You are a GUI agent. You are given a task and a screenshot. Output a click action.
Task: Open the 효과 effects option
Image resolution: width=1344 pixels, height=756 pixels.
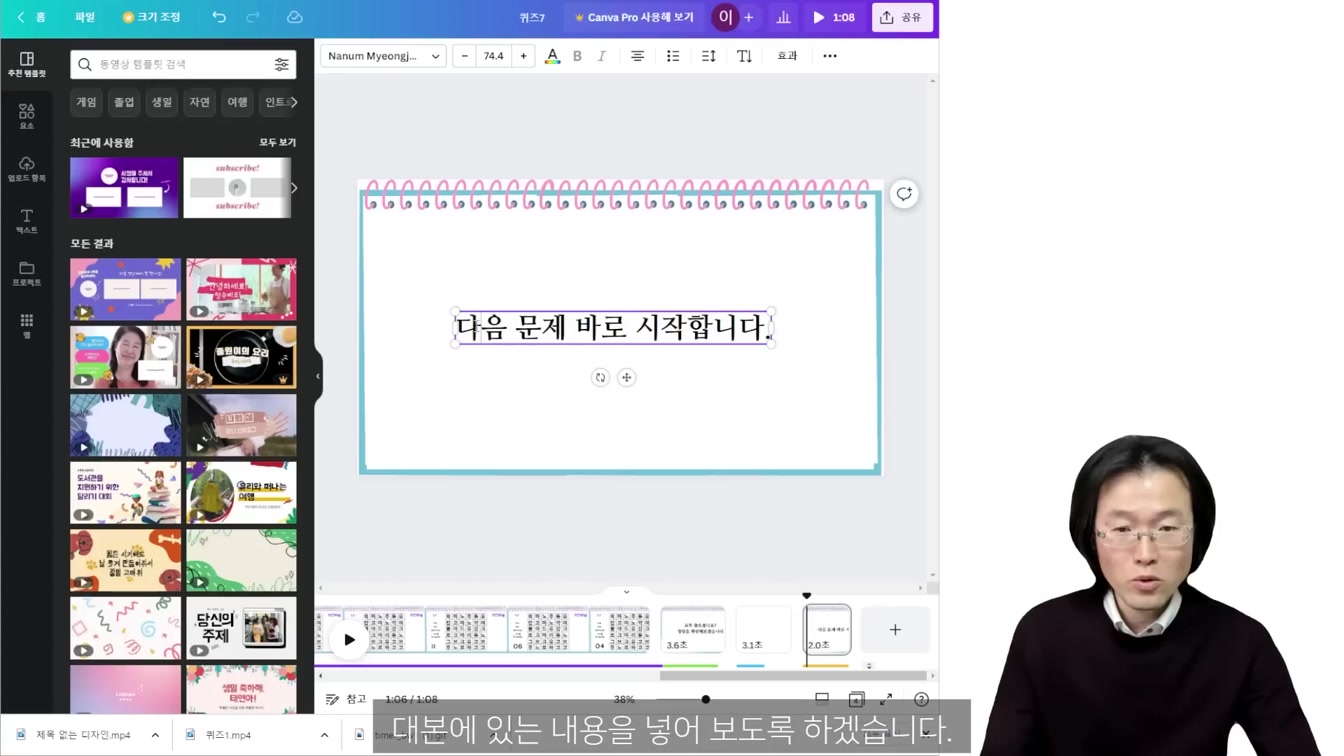click(x=788, y=56)
